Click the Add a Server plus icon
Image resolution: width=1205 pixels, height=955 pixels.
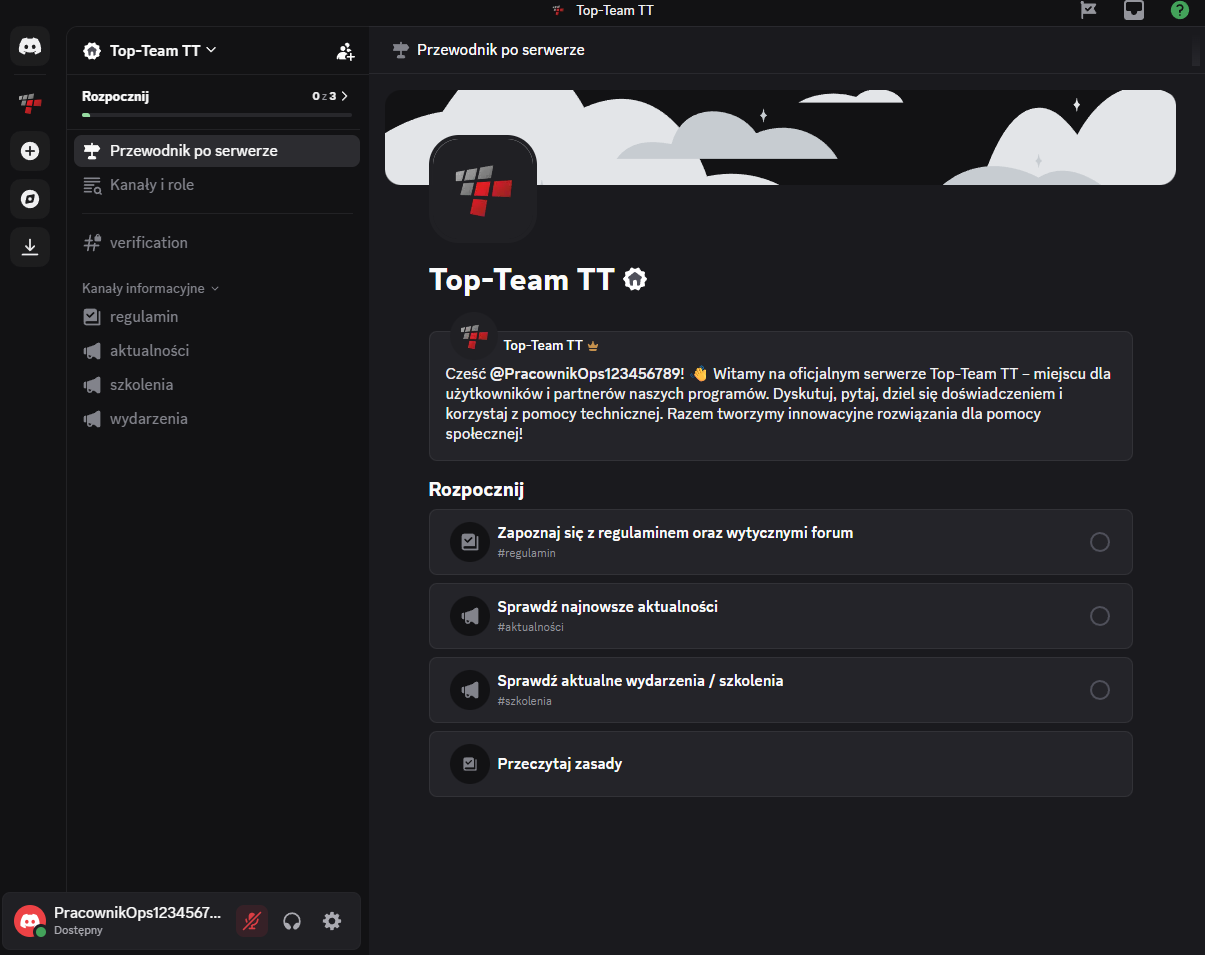click(x=30, y=151)
